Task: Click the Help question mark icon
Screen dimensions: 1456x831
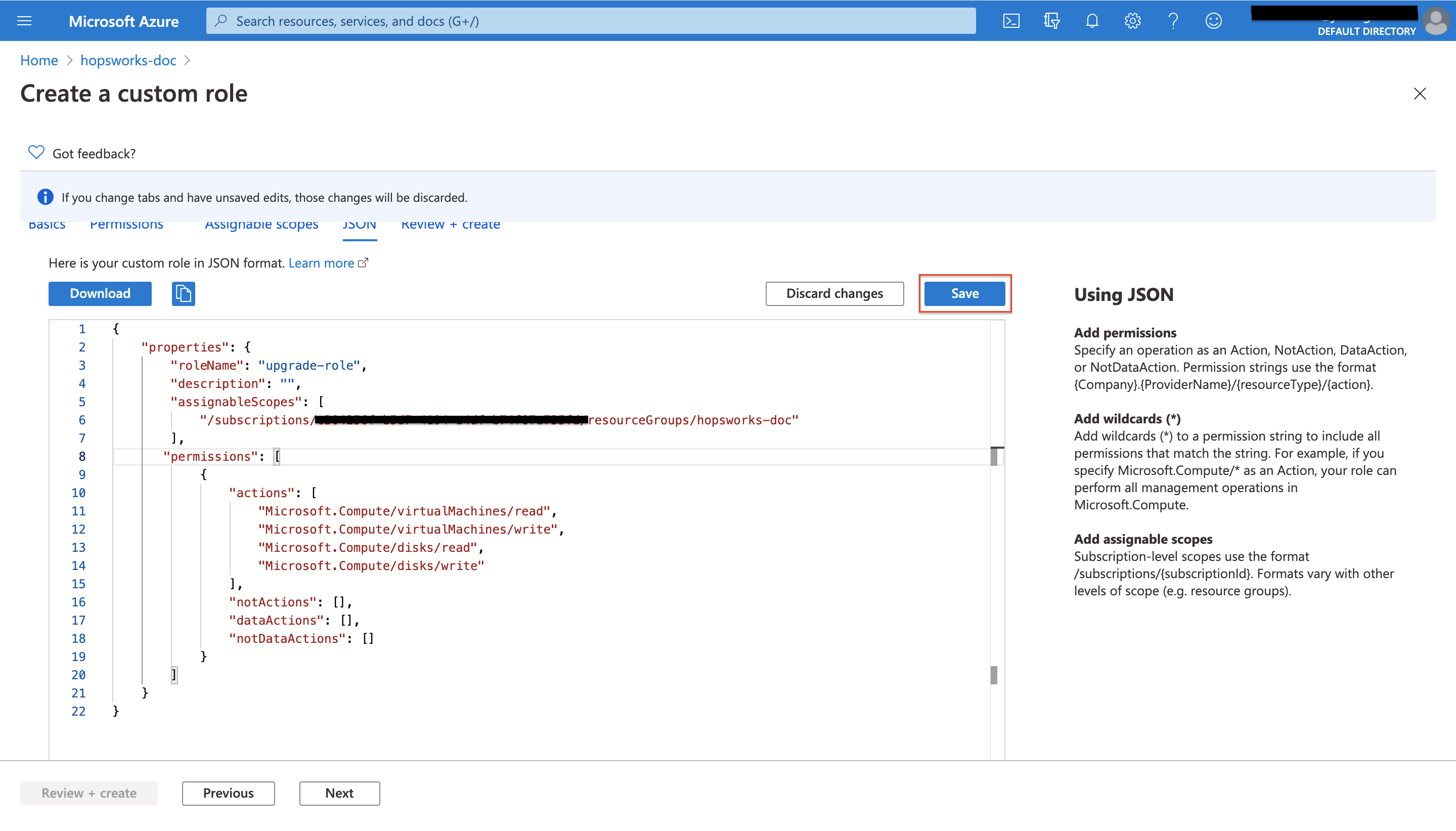Action: coord(1173,21)
